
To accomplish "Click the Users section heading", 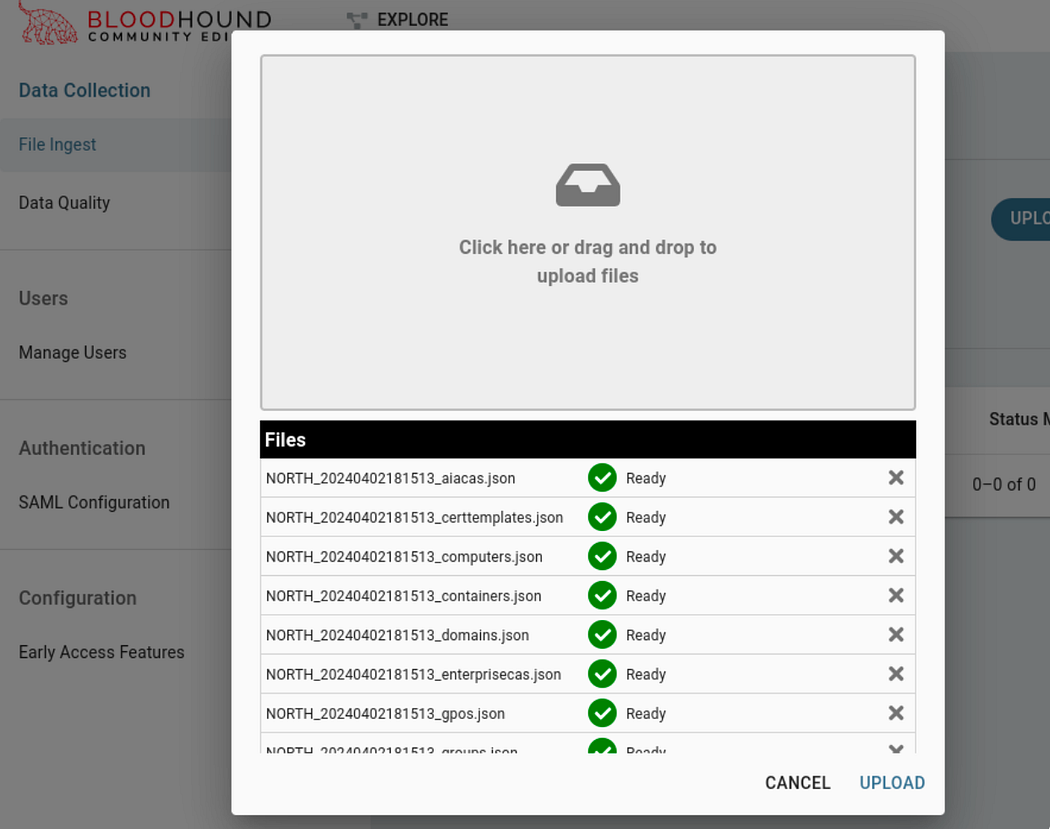I will [43, 298].
